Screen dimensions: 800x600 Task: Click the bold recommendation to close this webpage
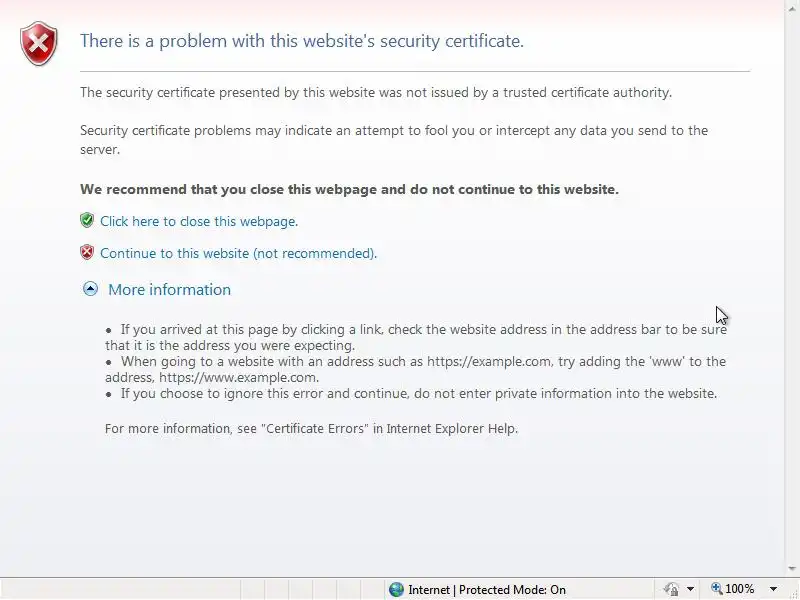(x=349, y=189)
